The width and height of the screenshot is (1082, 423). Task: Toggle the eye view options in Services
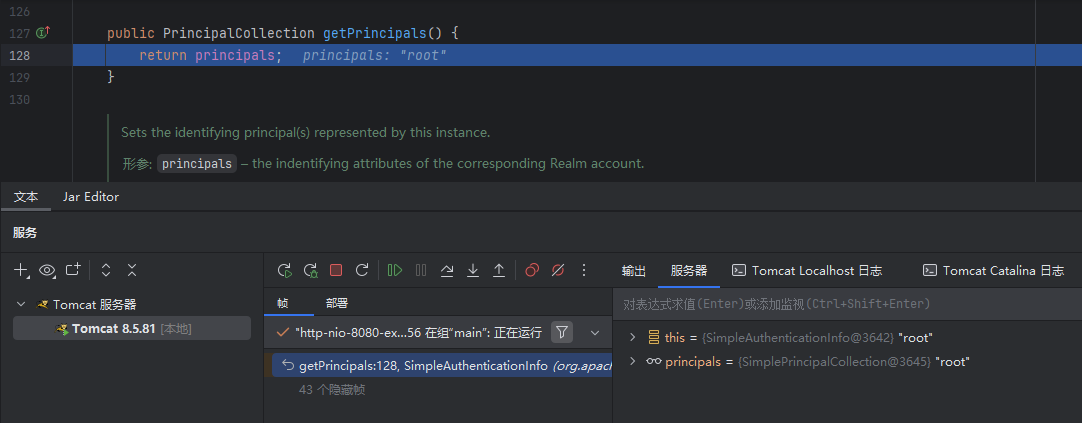(x=47, y=270)
